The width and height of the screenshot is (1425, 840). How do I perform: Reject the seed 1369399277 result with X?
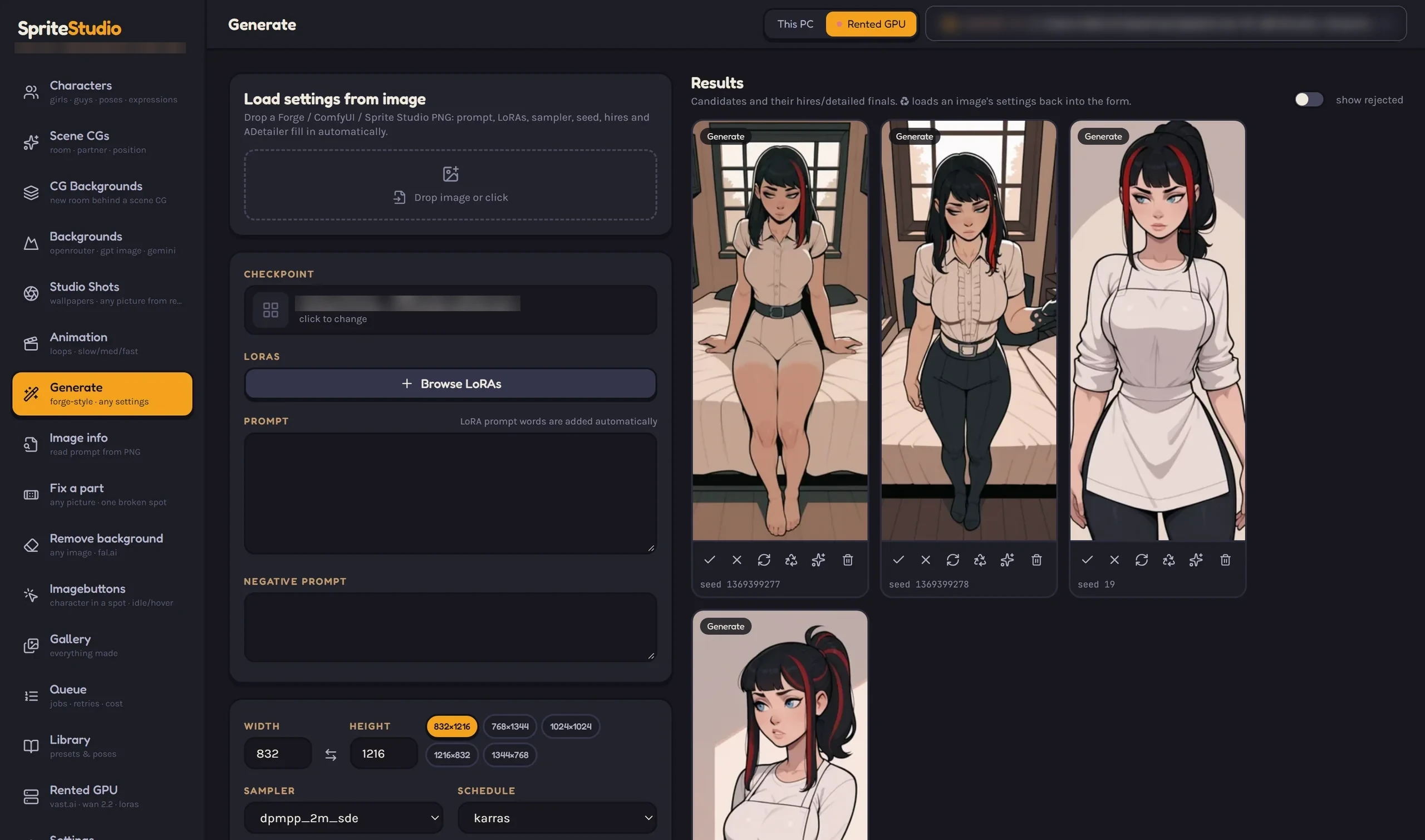(736, 560)
